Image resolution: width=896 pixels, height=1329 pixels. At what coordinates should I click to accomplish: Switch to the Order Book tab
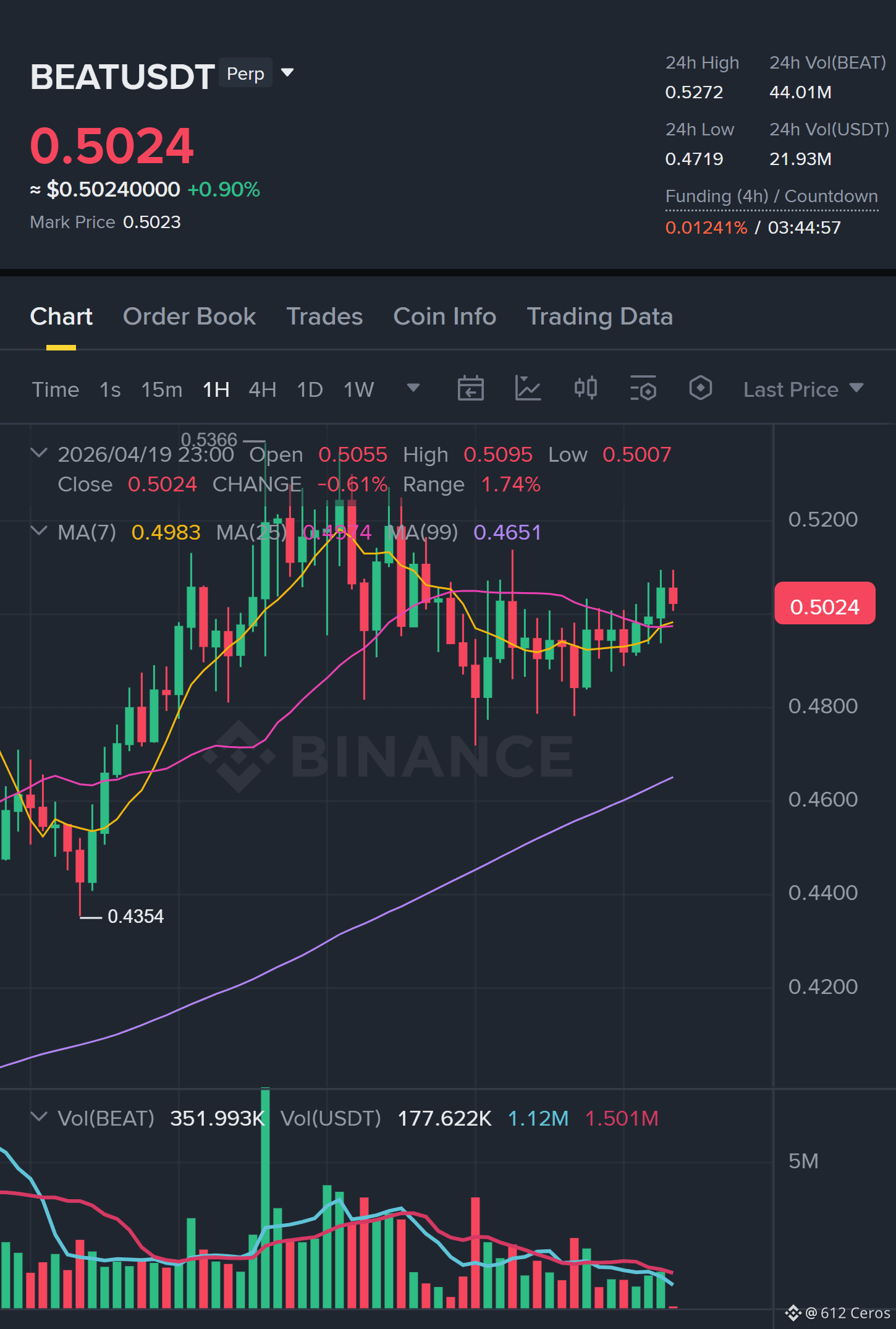pyautogui.click(x=189, y=316)
